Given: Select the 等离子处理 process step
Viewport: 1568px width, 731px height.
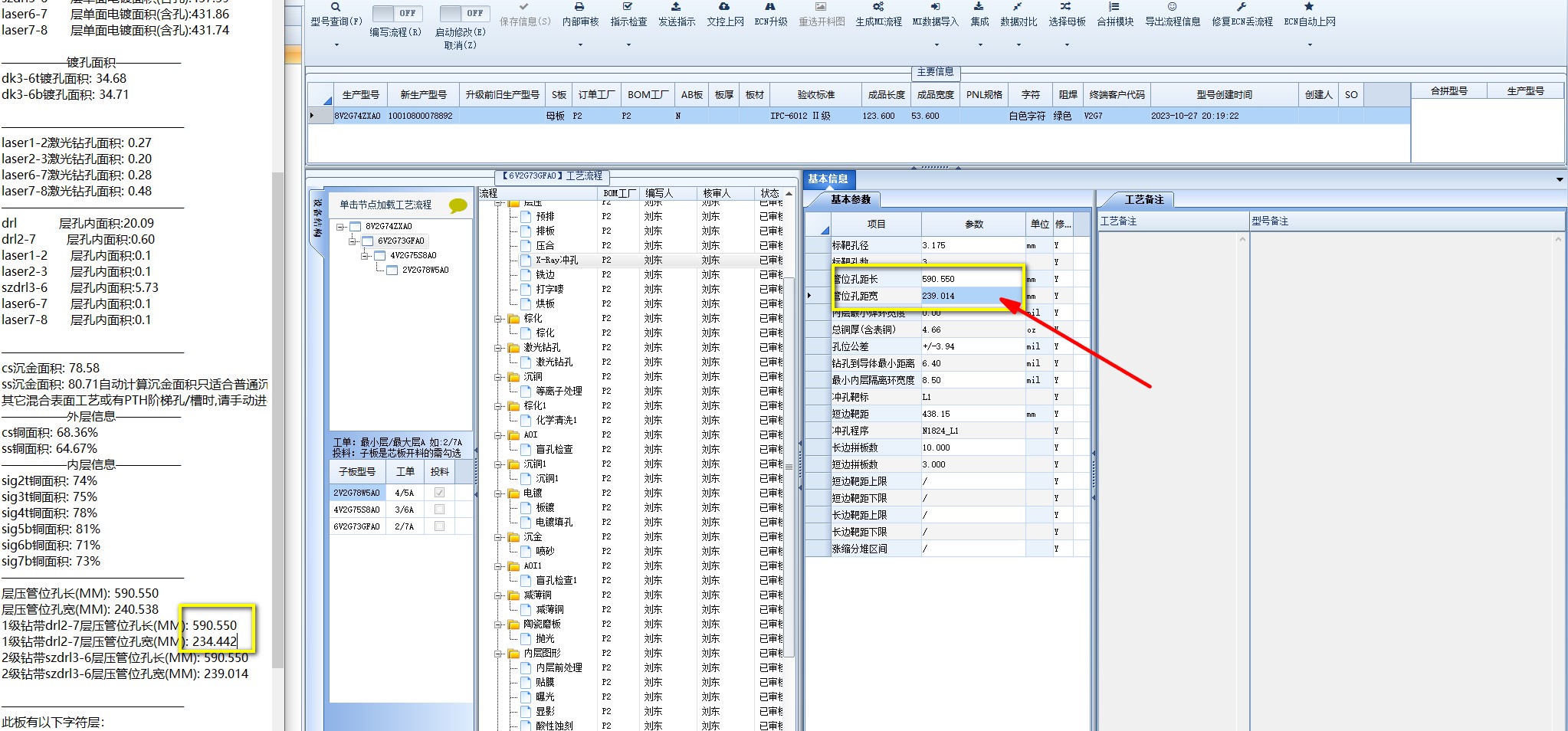Looking at the screenshot, I should [559, 391].
